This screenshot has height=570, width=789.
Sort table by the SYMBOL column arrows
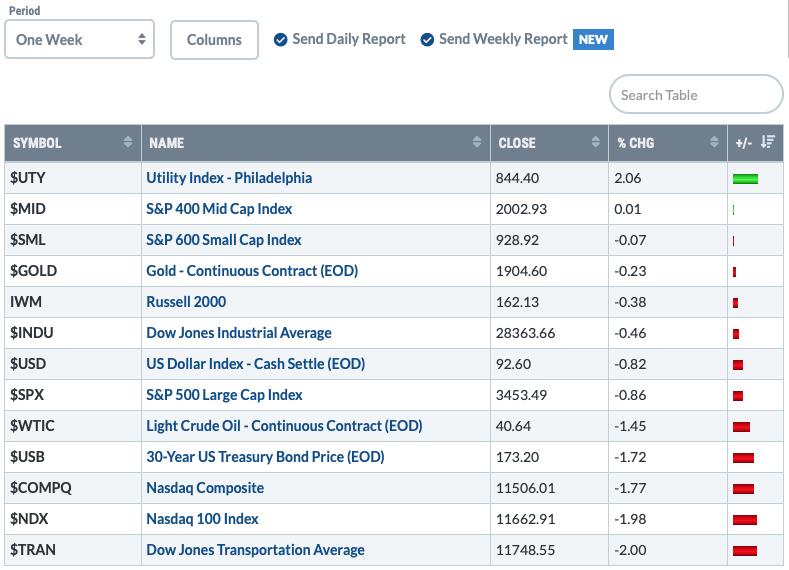tap(128, 142)
